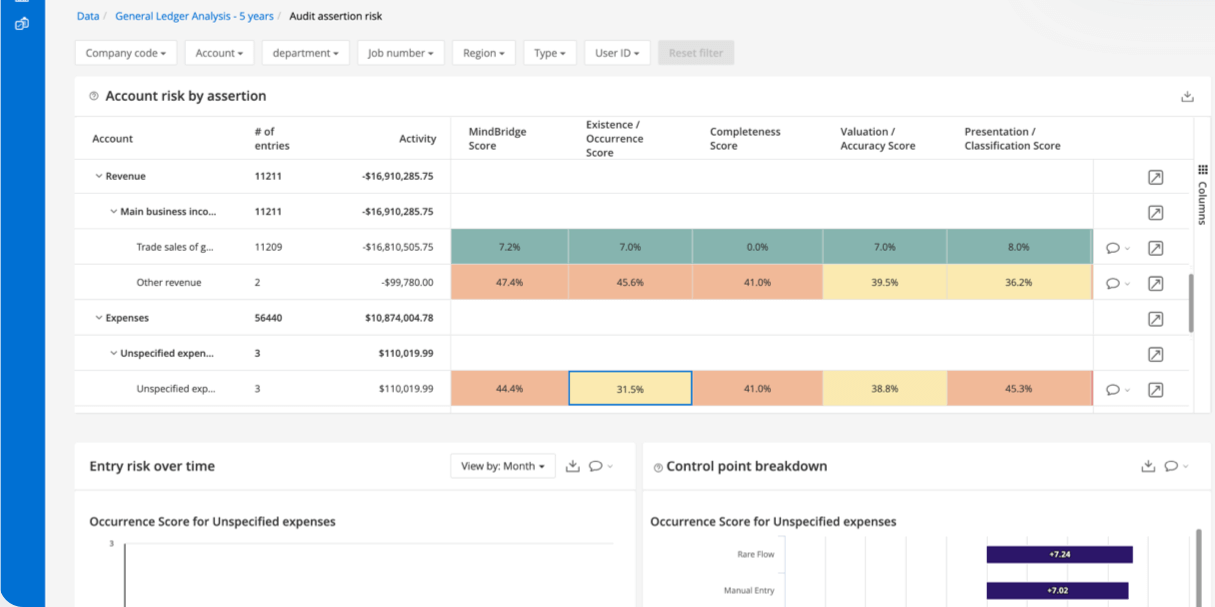
Task: Open help icon beside Account risk by assertion
Action: pos(94,96)
